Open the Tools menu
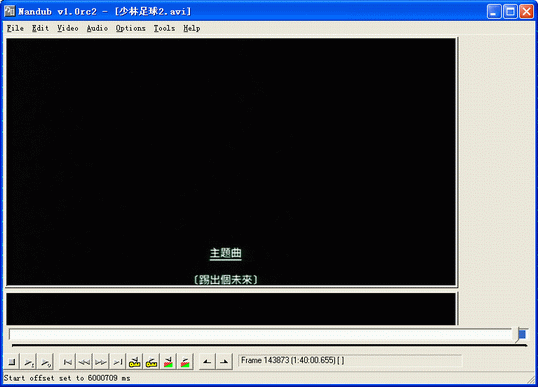 coord(164,28)
